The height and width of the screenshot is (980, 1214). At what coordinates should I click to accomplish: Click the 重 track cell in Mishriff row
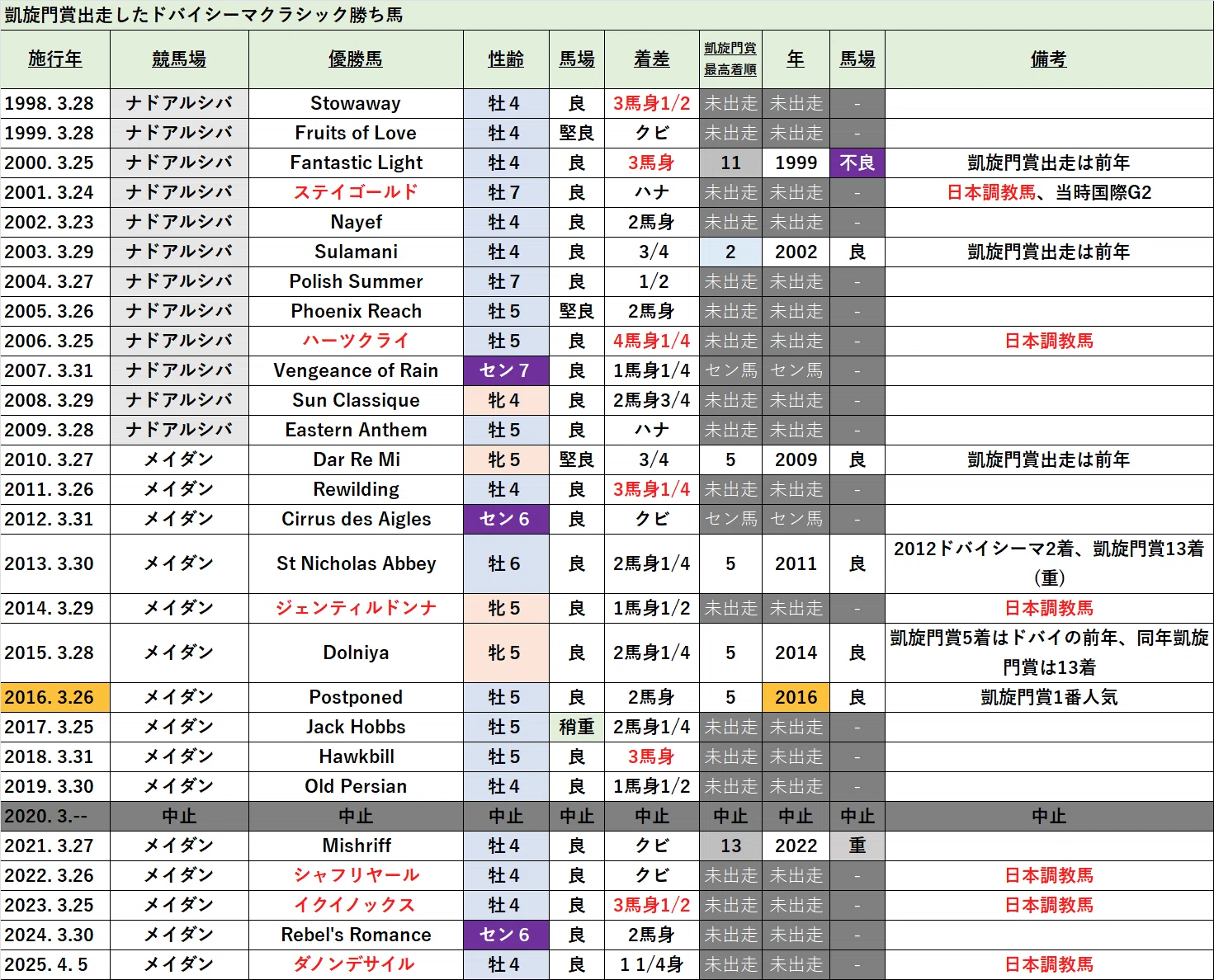857,846
